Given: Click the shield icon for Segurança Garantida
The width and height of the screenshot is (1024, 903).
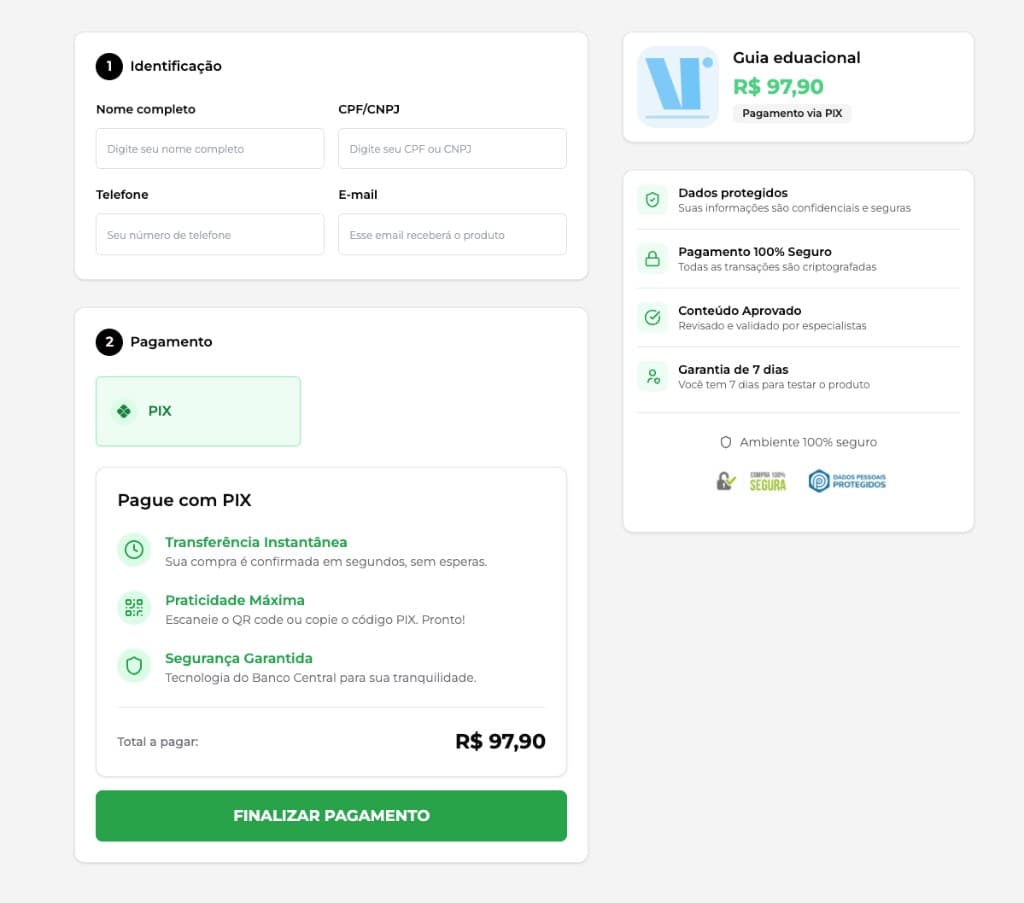Looking at the screenshot, I should (134, 666).
